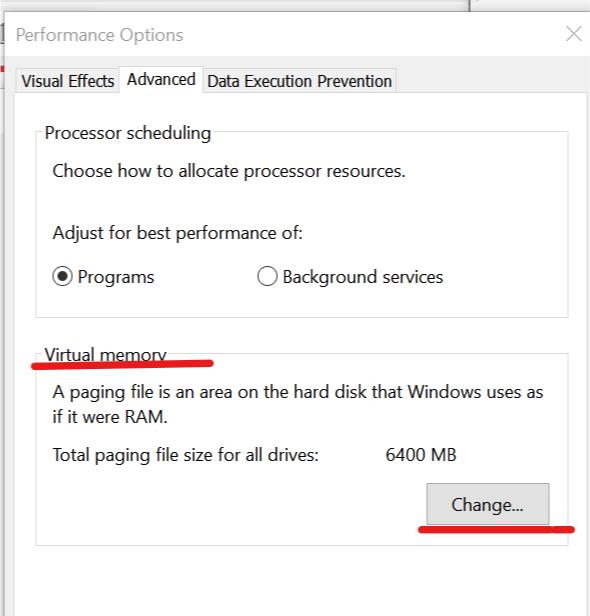Click the Change... button for virtual memory
590x616 pixels.
tap(488, 504)
